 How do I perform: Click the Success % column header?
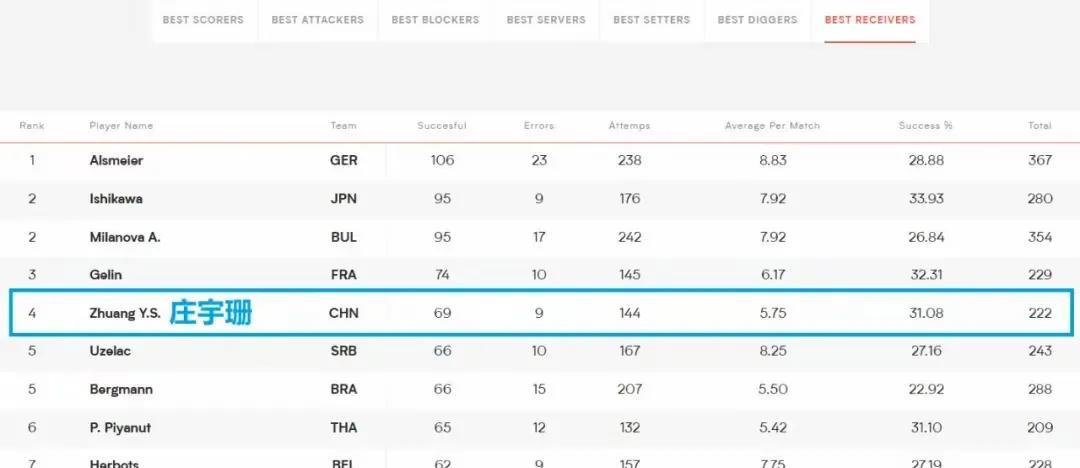click(926, 125)
